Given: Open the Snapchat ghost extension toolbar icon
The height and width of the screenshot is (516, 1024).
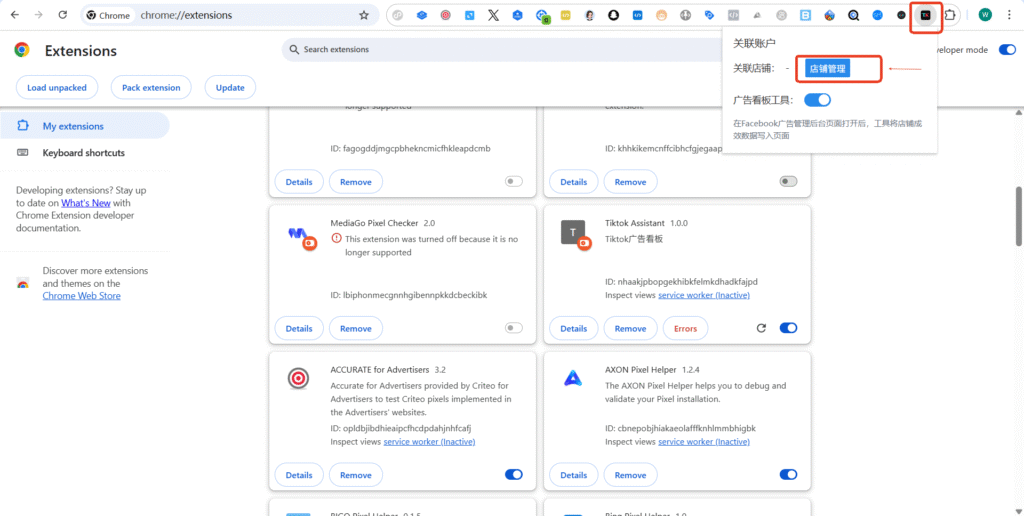Looking at the screenshot, I should point(613,15).
